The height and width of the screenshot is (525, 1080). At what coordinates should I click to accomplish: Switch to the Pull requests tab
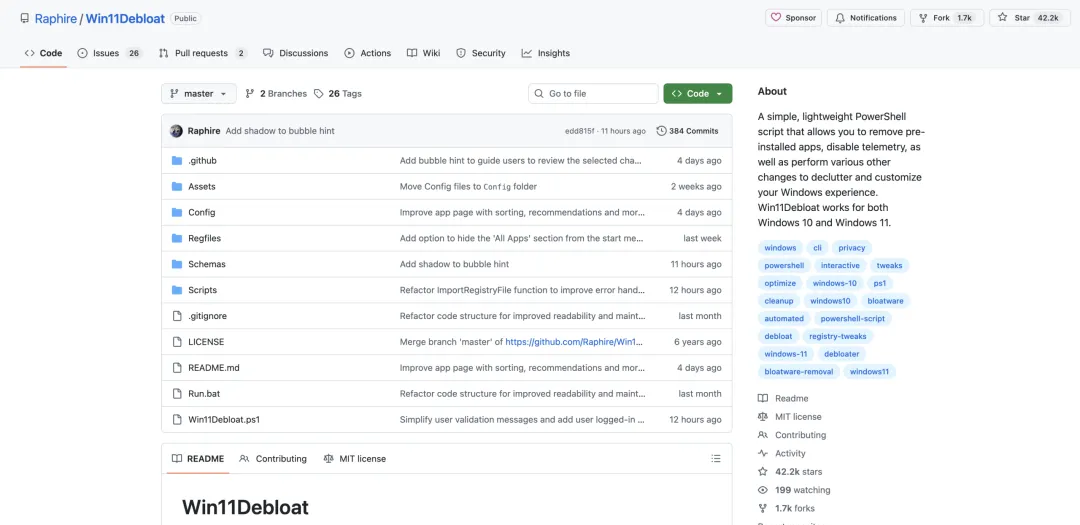[x=202, y=53]
